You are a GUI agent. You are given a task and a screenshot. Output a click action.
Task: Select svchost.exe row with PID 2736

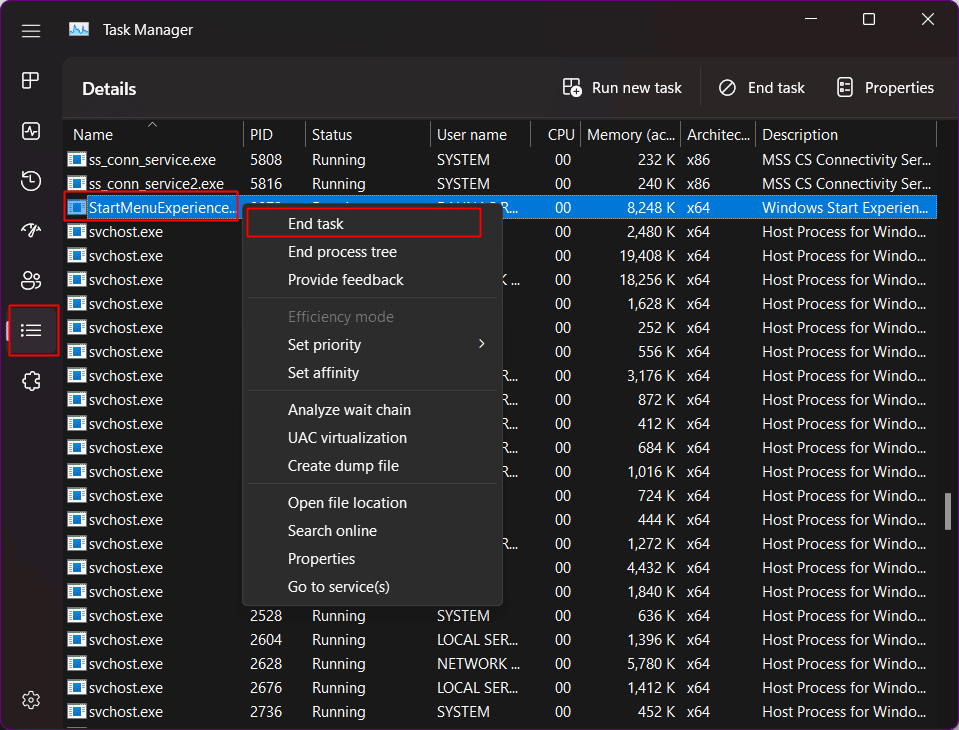pos(500,712)
